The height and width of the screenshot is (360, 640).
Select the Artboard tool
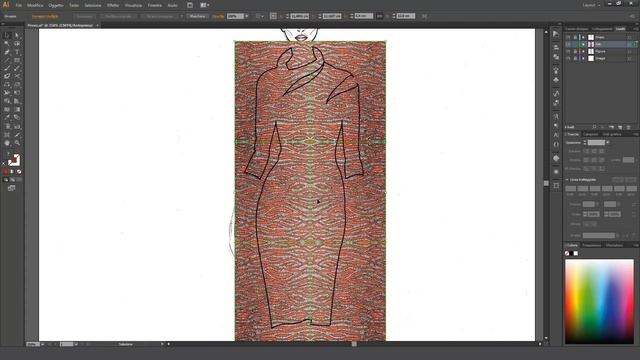click(x=7, y=135)
